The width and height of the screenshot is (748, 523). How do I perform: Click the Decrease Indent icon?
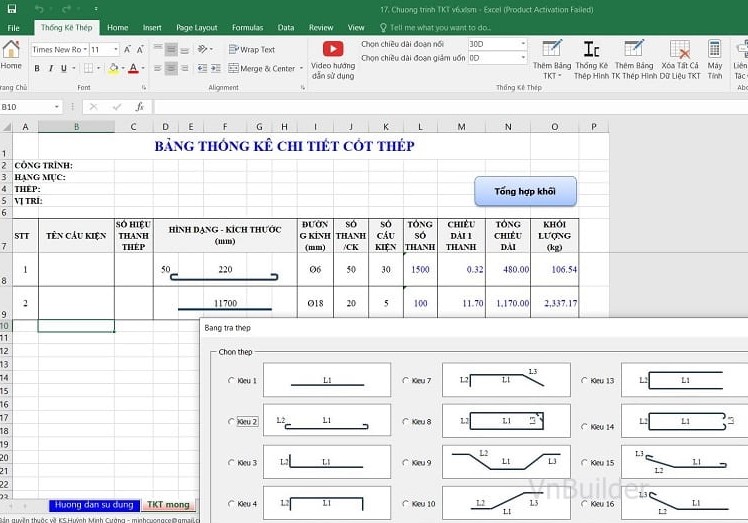pyautogui.click(x=202, y=68)
